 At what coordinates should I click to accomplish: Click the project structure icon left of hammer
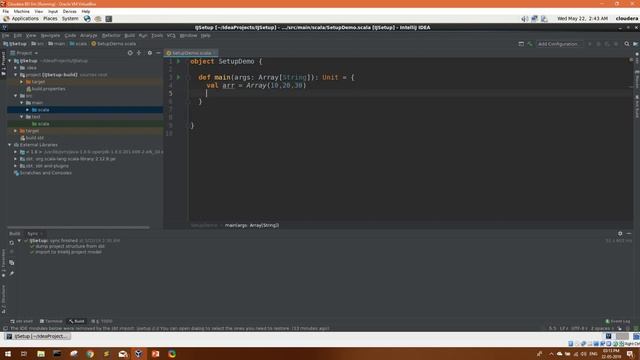(x=521, y=44)
